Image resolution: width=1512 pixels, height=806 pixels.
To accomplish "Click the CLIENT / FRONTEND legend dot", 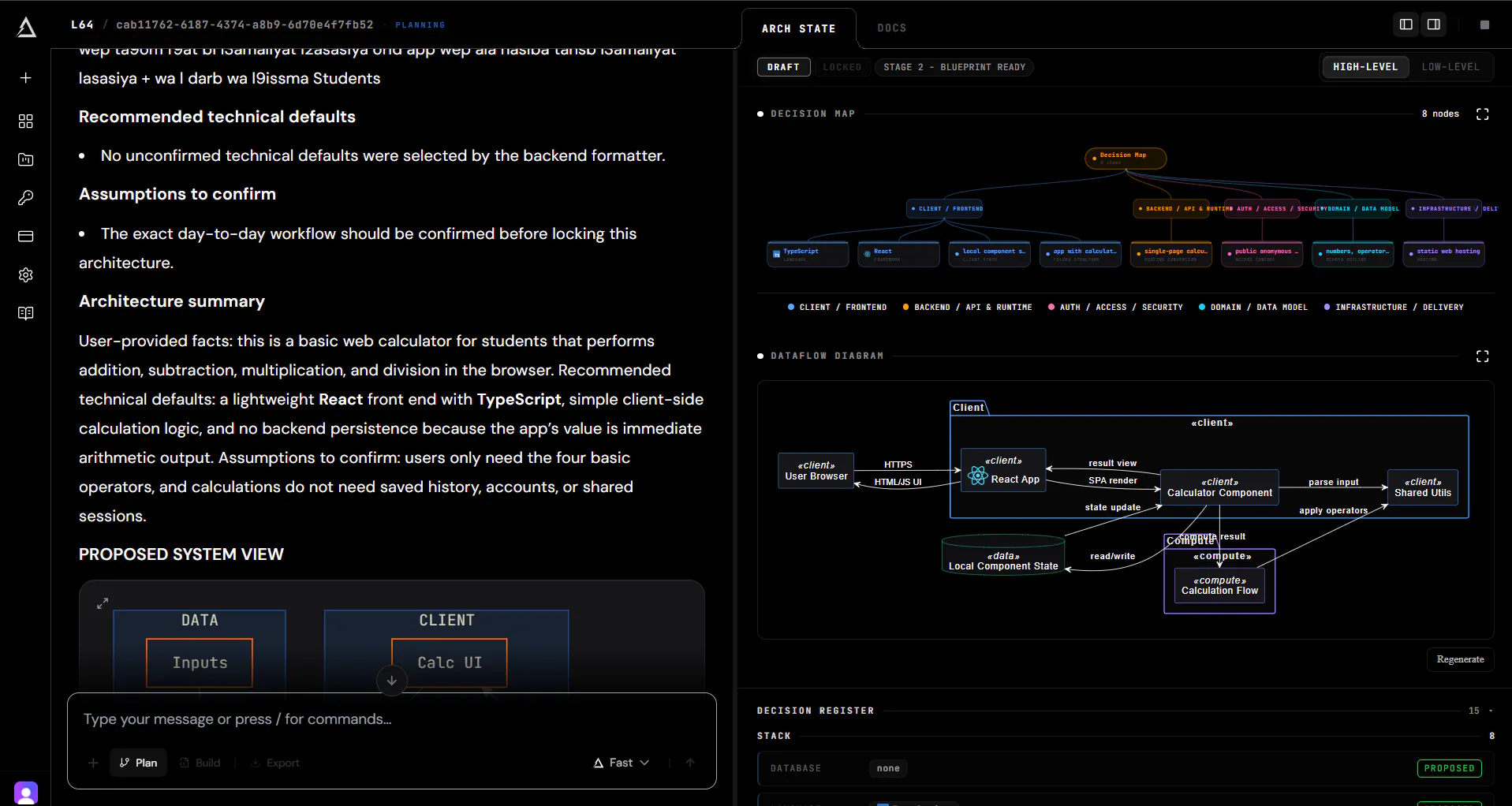I will 791,307.
